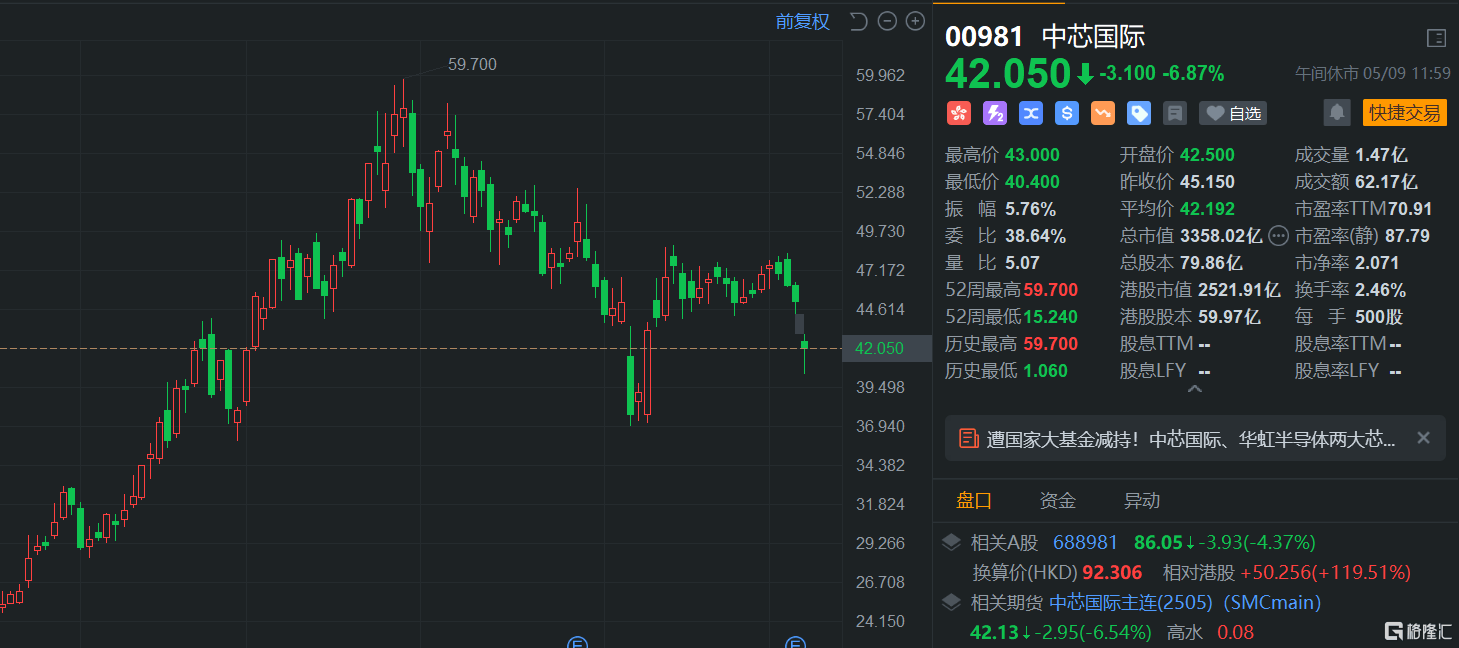
Task: Click the chart reset (undo arrow) icon
Action: pos(858,21)
